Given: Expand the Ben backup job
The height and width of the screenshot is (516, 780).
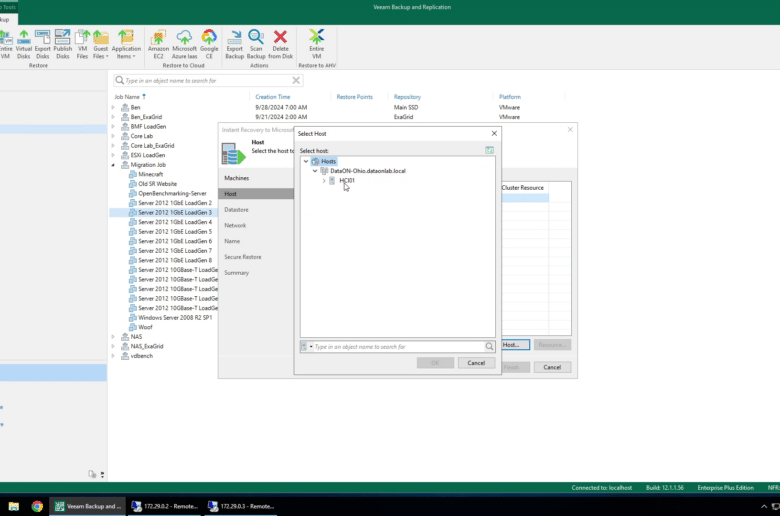Looking at the screenshot, I should (x=113, y=107).
